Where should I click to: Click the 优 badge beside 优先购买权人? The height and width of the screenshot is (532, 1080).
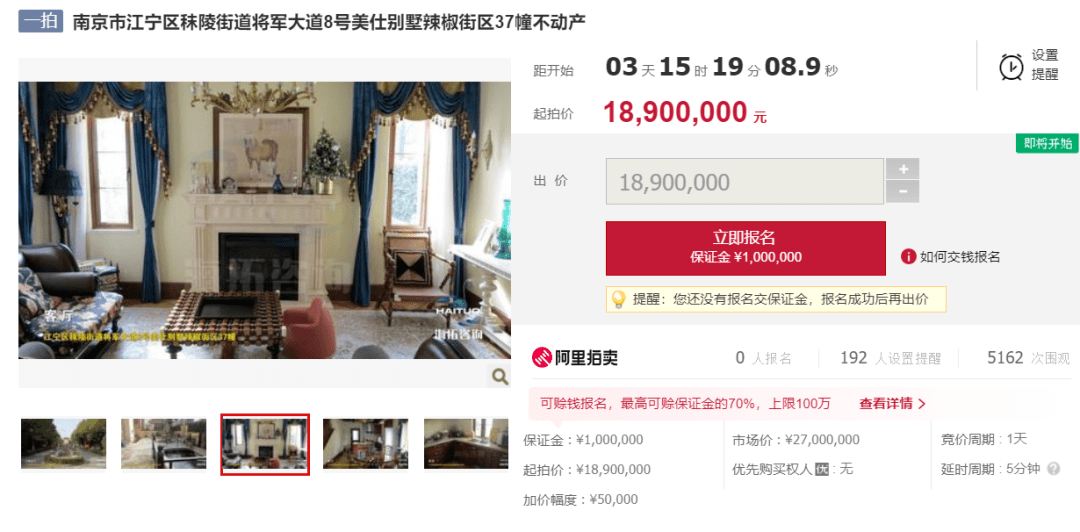(x=821, y=469)
